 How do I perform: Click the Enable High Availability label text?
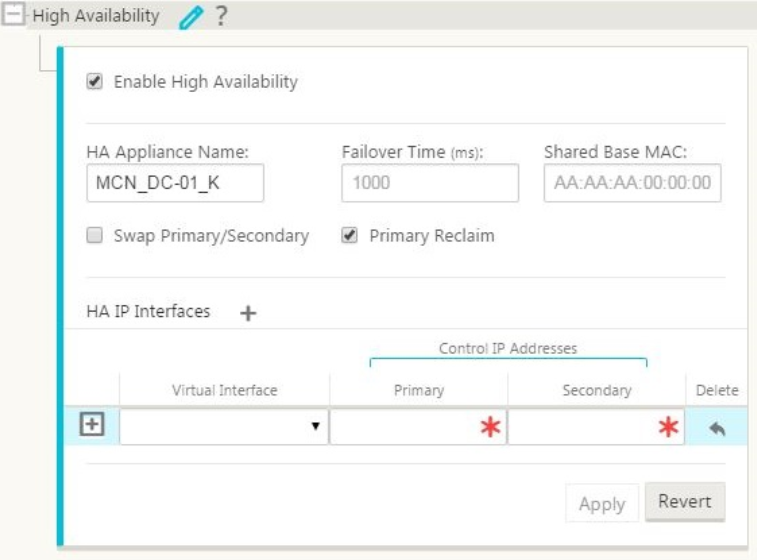click(x=206, y=82)
